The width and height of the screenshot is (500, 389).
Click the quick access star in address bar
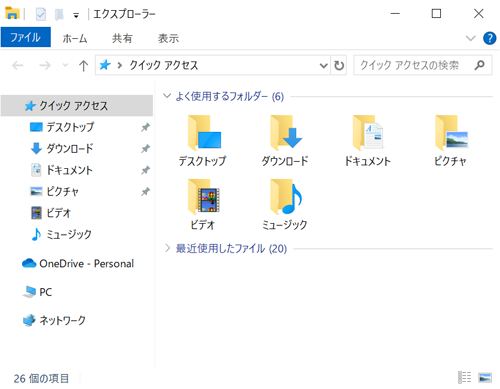point(105,65)
